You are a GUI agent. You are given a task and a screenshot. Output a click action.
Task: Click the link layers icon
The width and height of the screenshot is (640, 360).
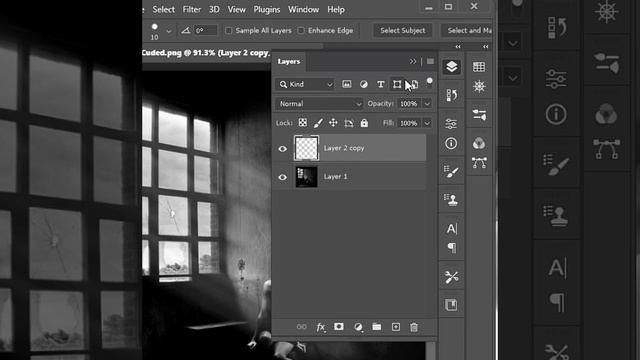click(x=302, y=327)
